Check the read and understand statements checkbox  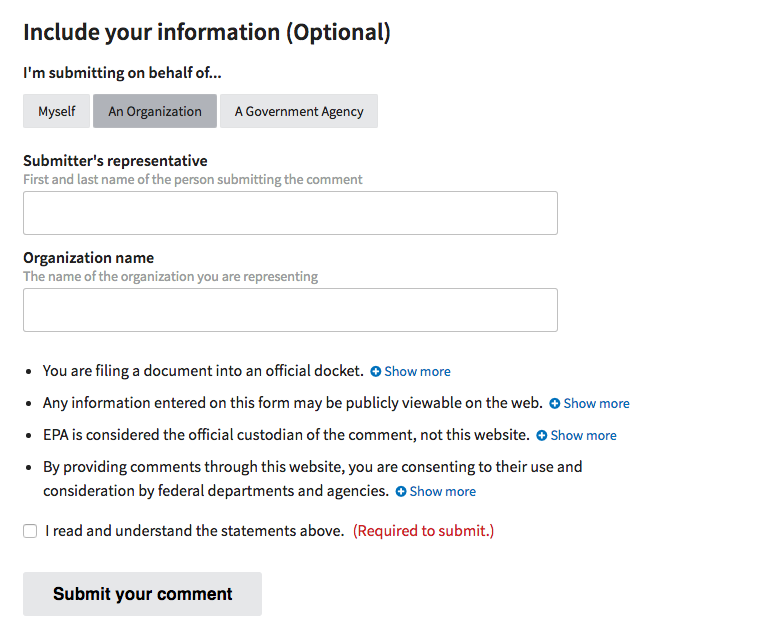tap(30, 531)
